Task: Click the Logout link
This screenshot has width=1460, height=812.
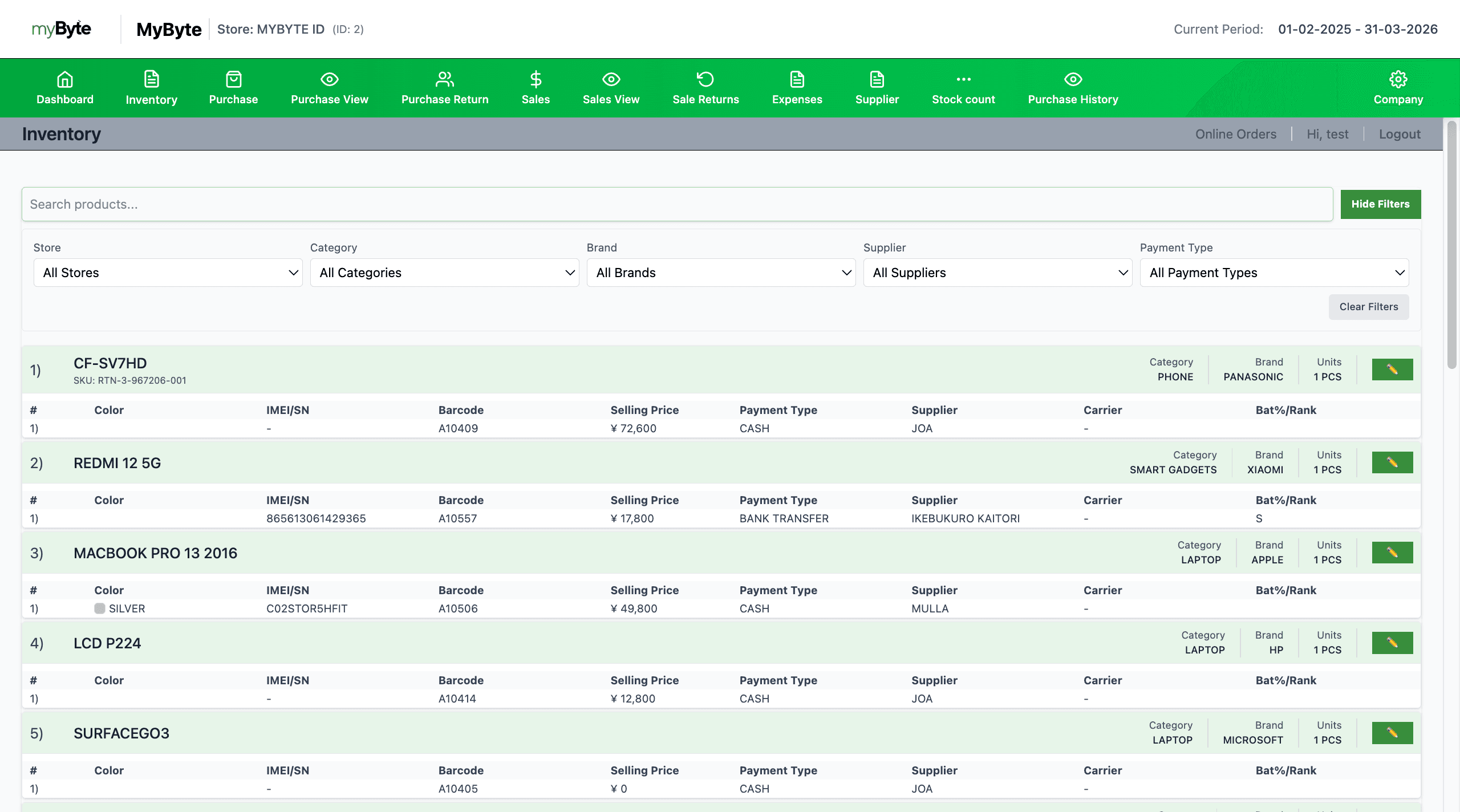Action: click(1400, 134)
